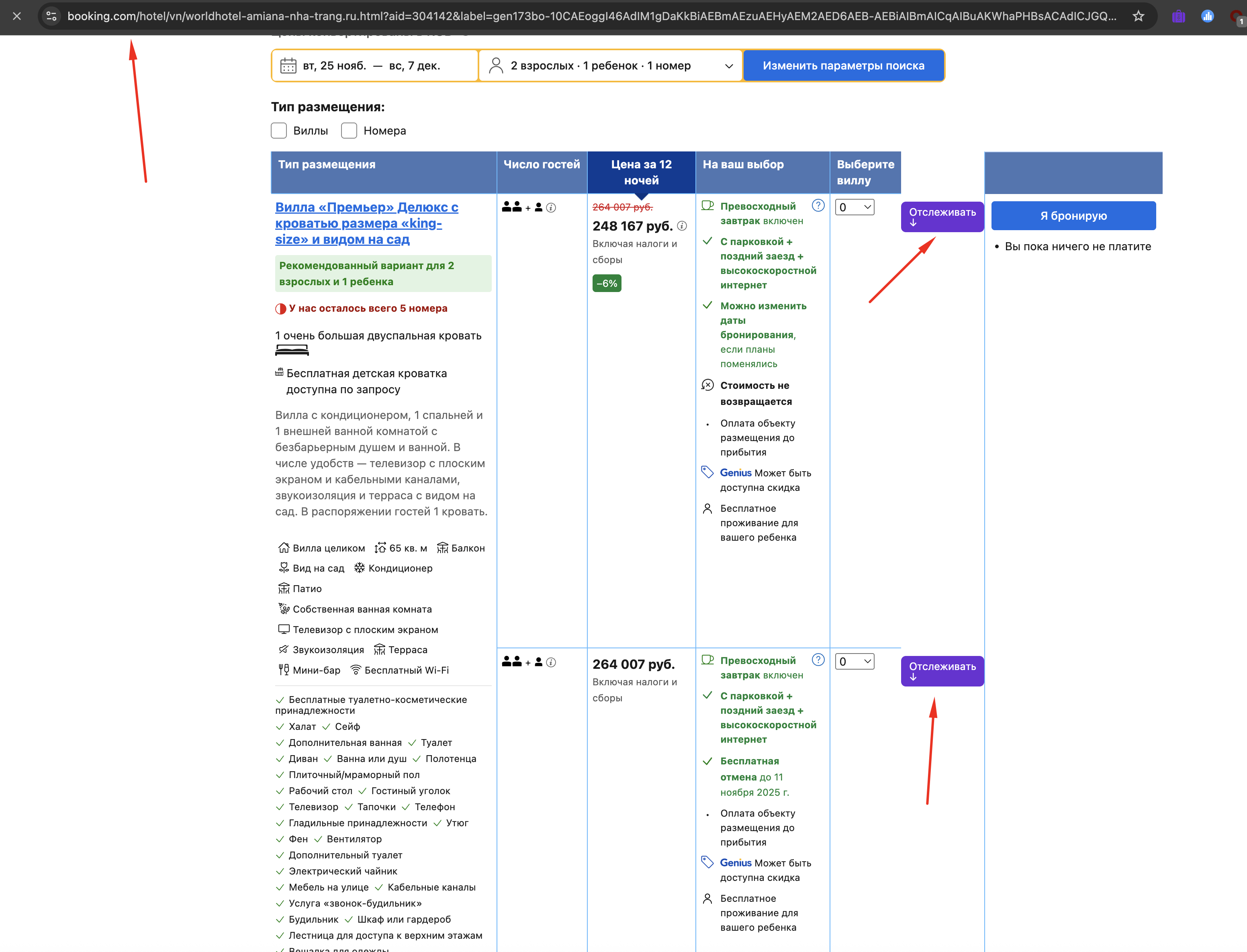This screenshot has height=952, width=1247.
Task: Click the blue chart extension icon
Action: coord(1207,16)
